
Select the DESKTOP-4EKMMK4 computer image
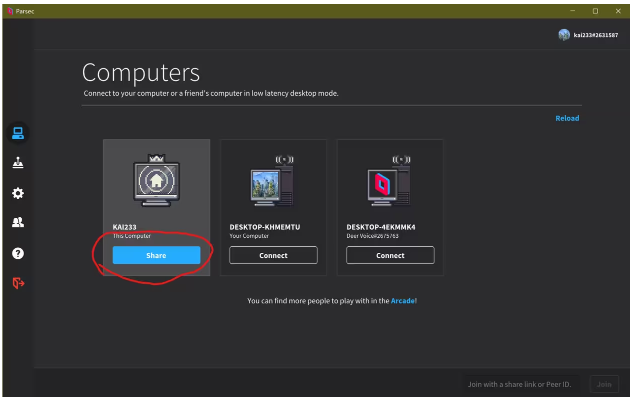(389, 181)
